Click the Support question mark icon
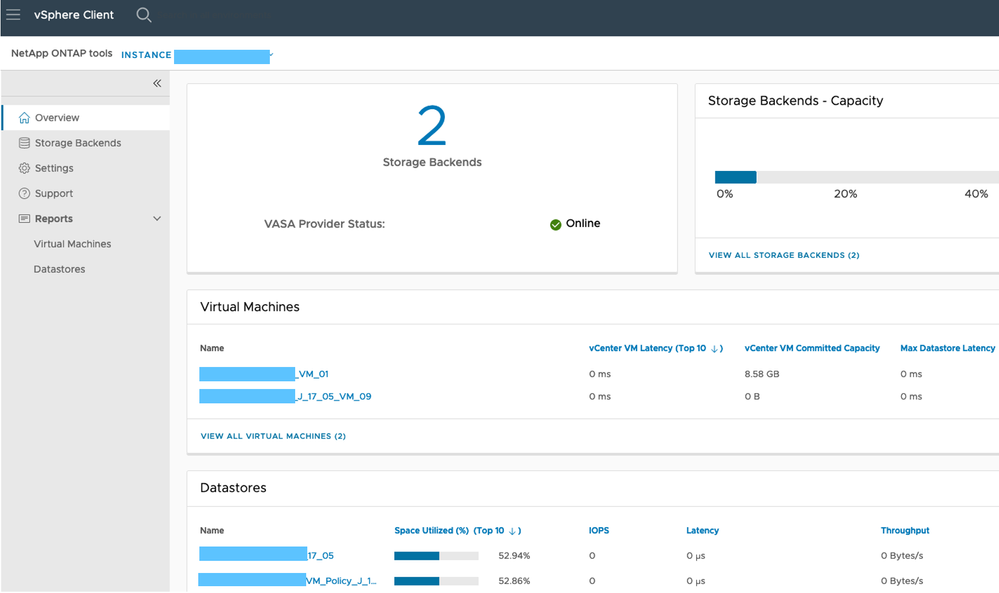 (25, 194)
